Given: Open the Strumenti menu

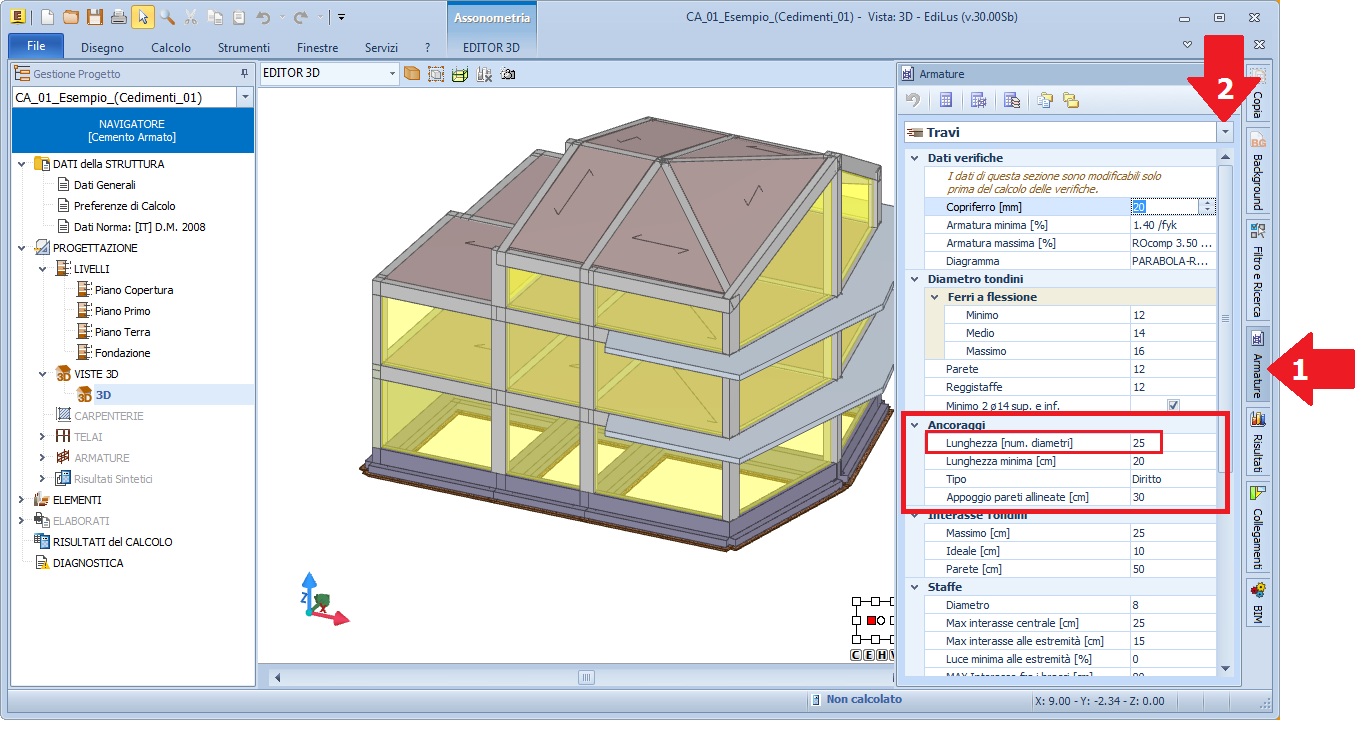Looking at the screenshot, I should coord(243,47).
